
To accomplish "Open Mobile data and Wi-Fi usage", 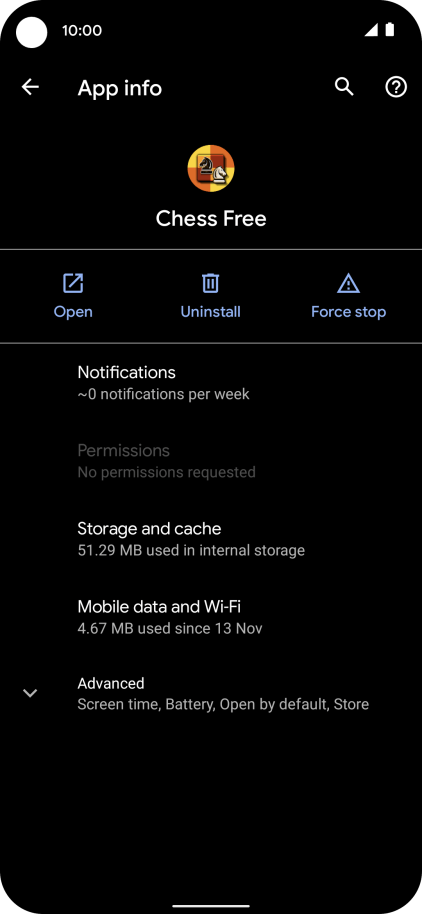I will click(211, 617).
